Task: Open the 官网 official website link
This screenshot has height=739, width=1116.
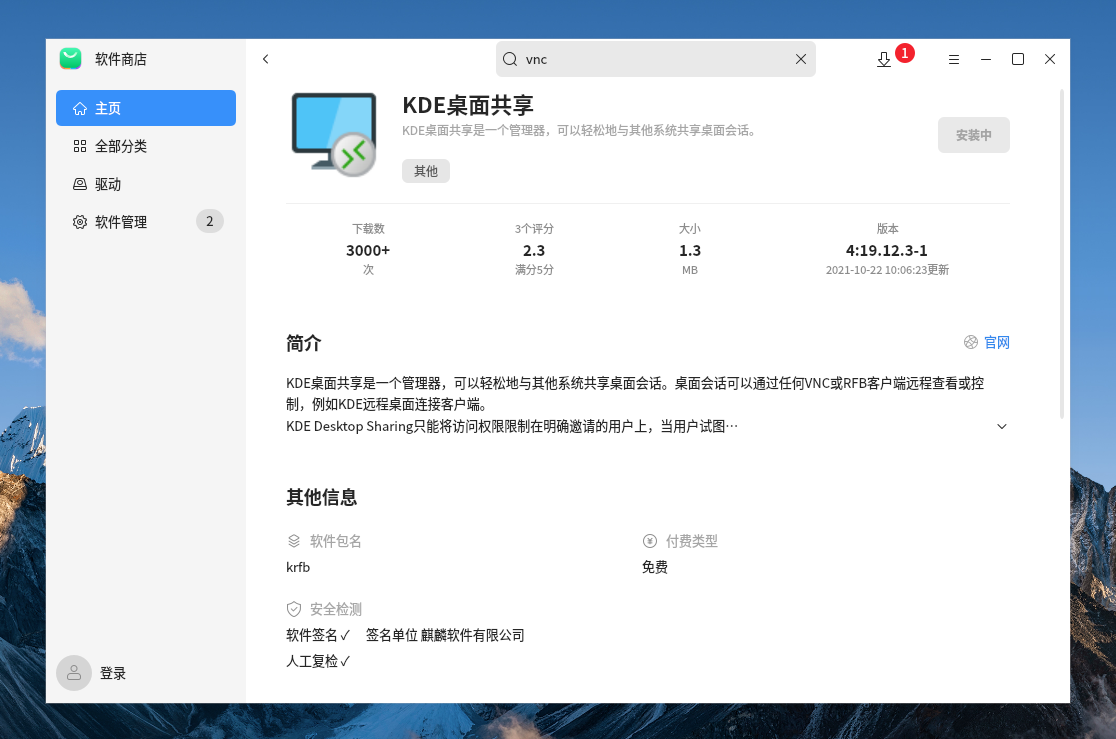Action: click(996, 342)
